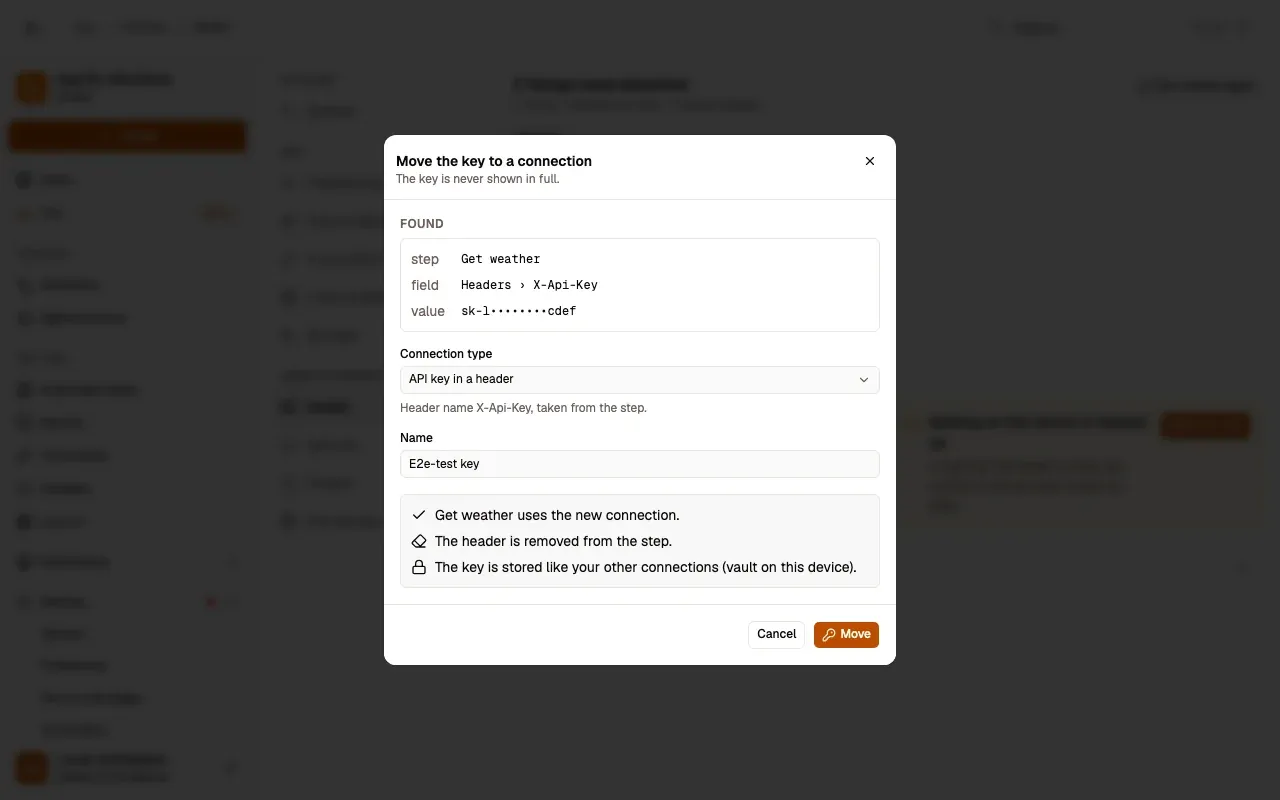Click the FOUND section heading
1280x800 pixels.
[x=422, y=224]
